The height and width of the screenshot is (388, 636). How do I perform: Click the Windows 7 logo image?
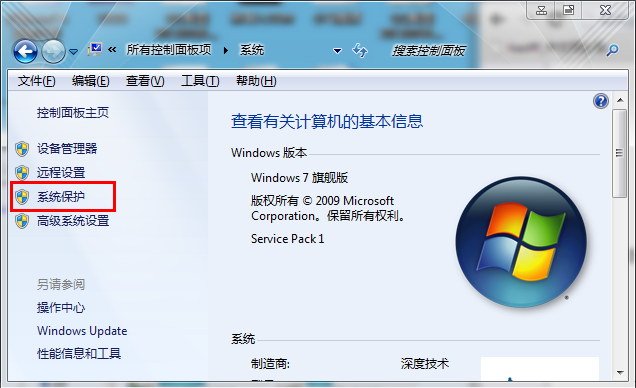coord(521,242)
